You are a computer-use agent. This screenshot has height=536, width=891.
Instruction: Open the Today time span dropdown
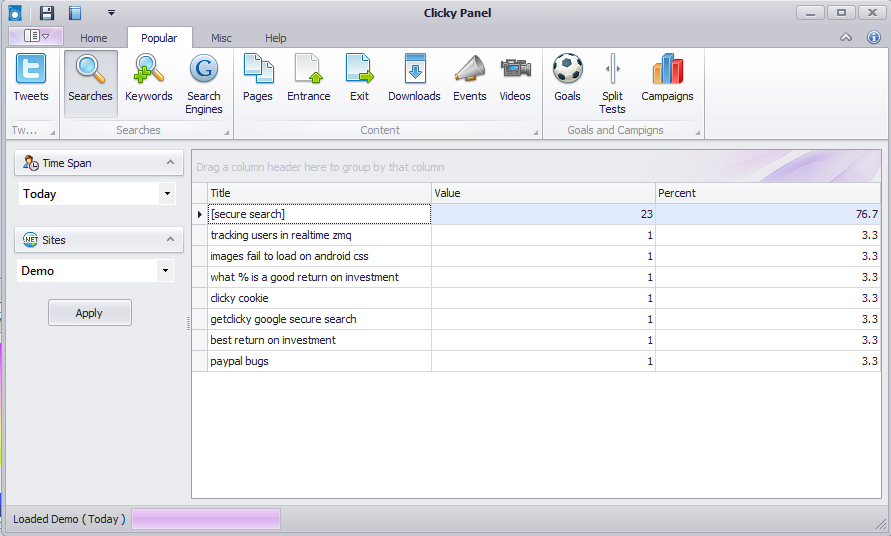(x=167, y=194)
